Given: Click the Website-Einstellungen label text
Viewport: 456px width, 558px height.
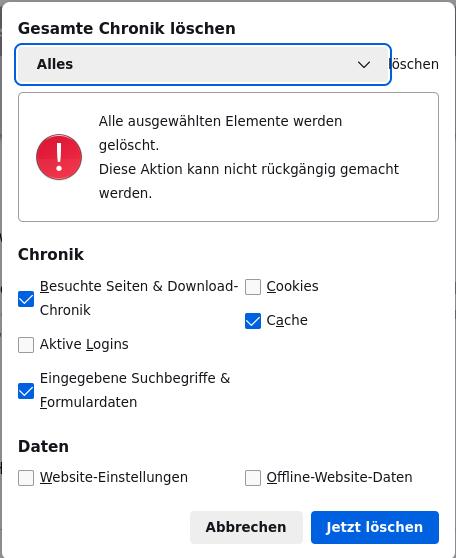Looking at the screenshot, I should tap(114, 478).
